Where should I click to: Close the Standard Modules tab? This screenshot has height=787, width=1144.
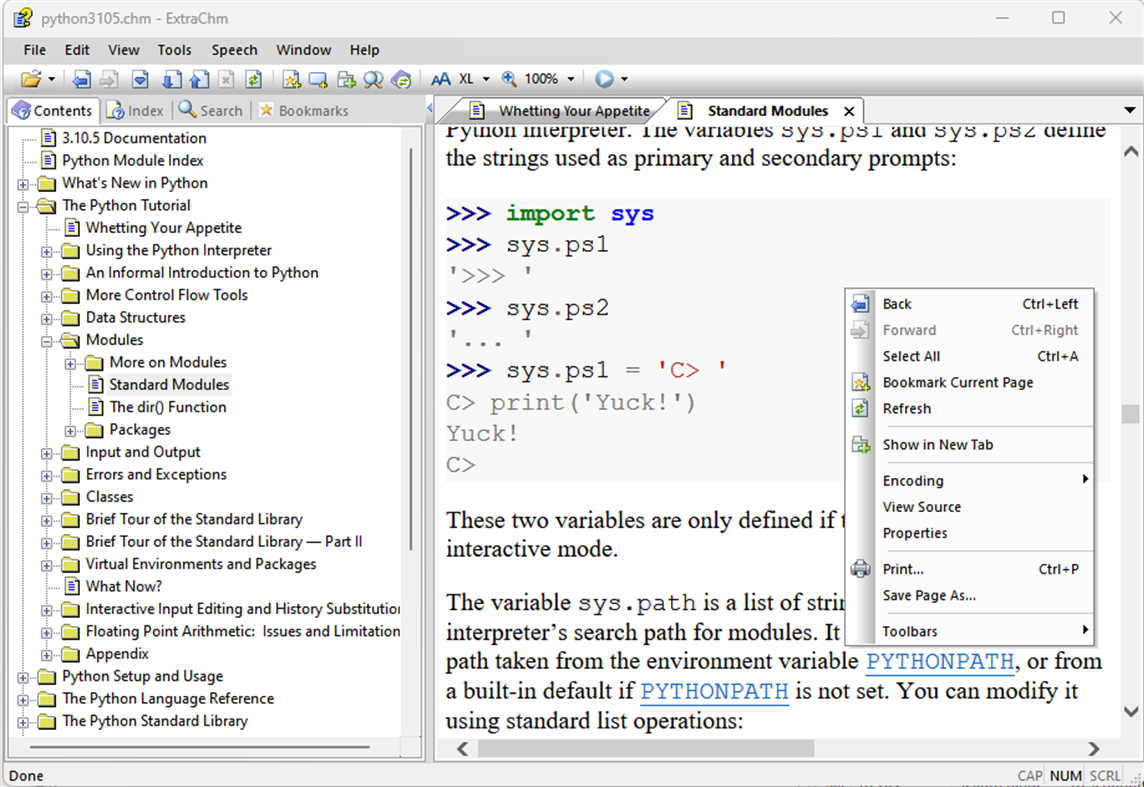(x=849, y=111)
